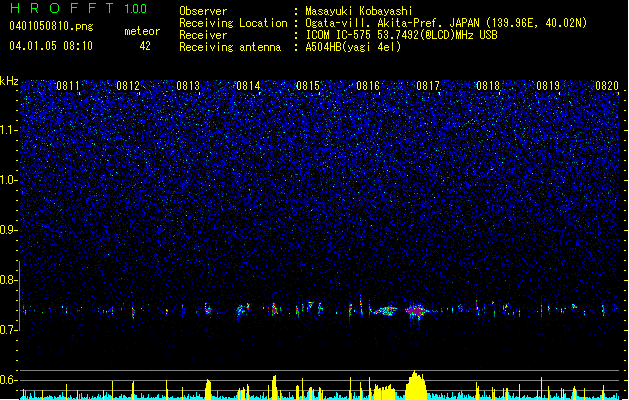Click the Receiving Location label
629x400 pixels.
coord(233,23)
